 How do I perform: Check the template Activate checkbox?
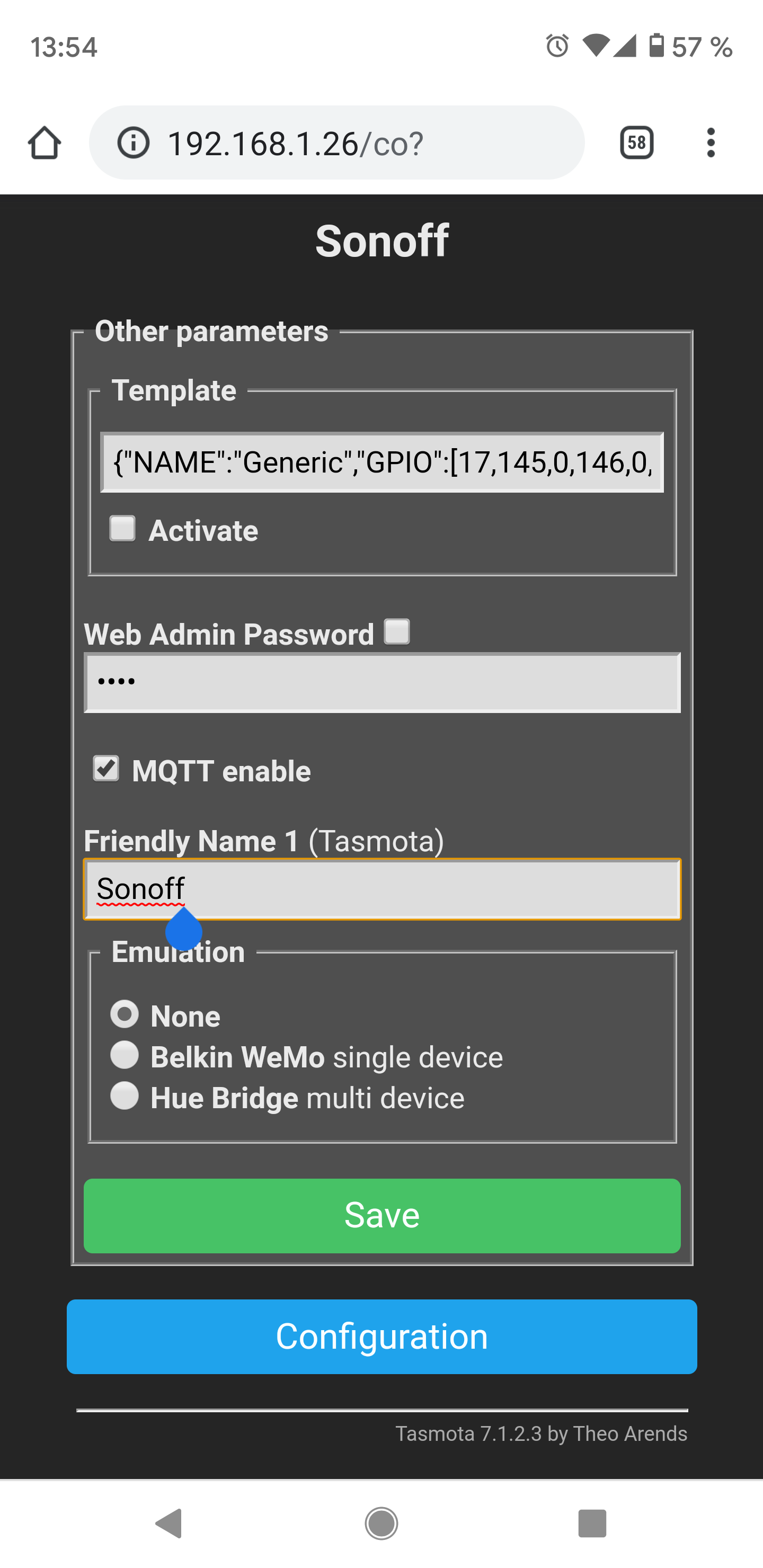[x=122, y=528]
